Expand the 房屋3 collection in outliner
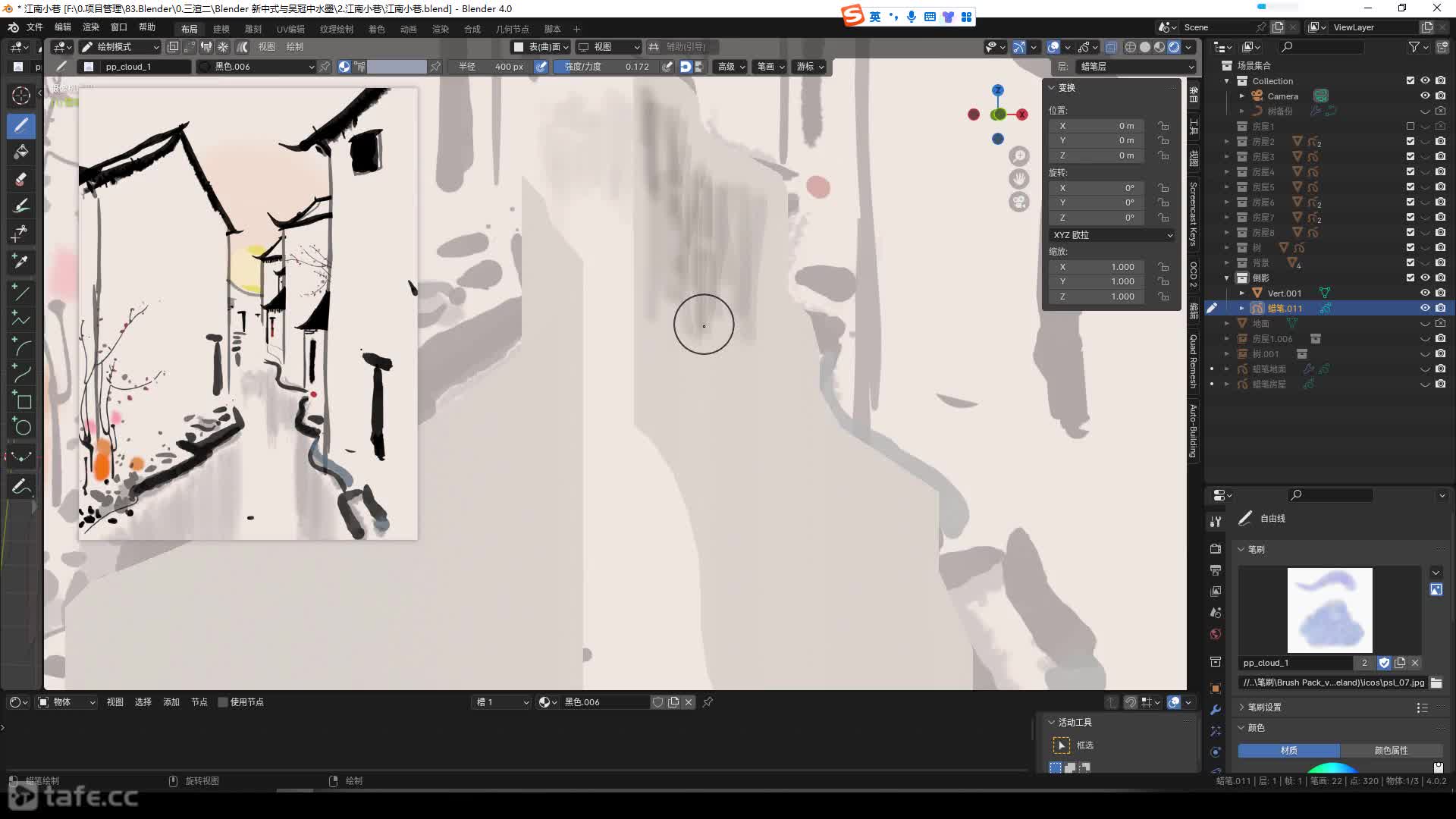This screenshot has height=819, width=1456. click(x=1227, y=156)
